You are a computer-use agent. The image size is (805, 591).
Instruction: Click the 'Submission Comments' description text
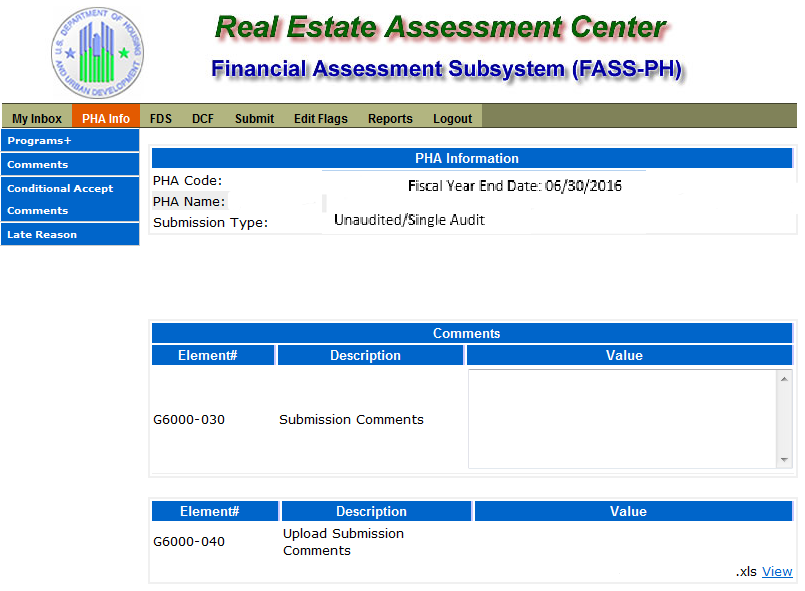[351, 420]
